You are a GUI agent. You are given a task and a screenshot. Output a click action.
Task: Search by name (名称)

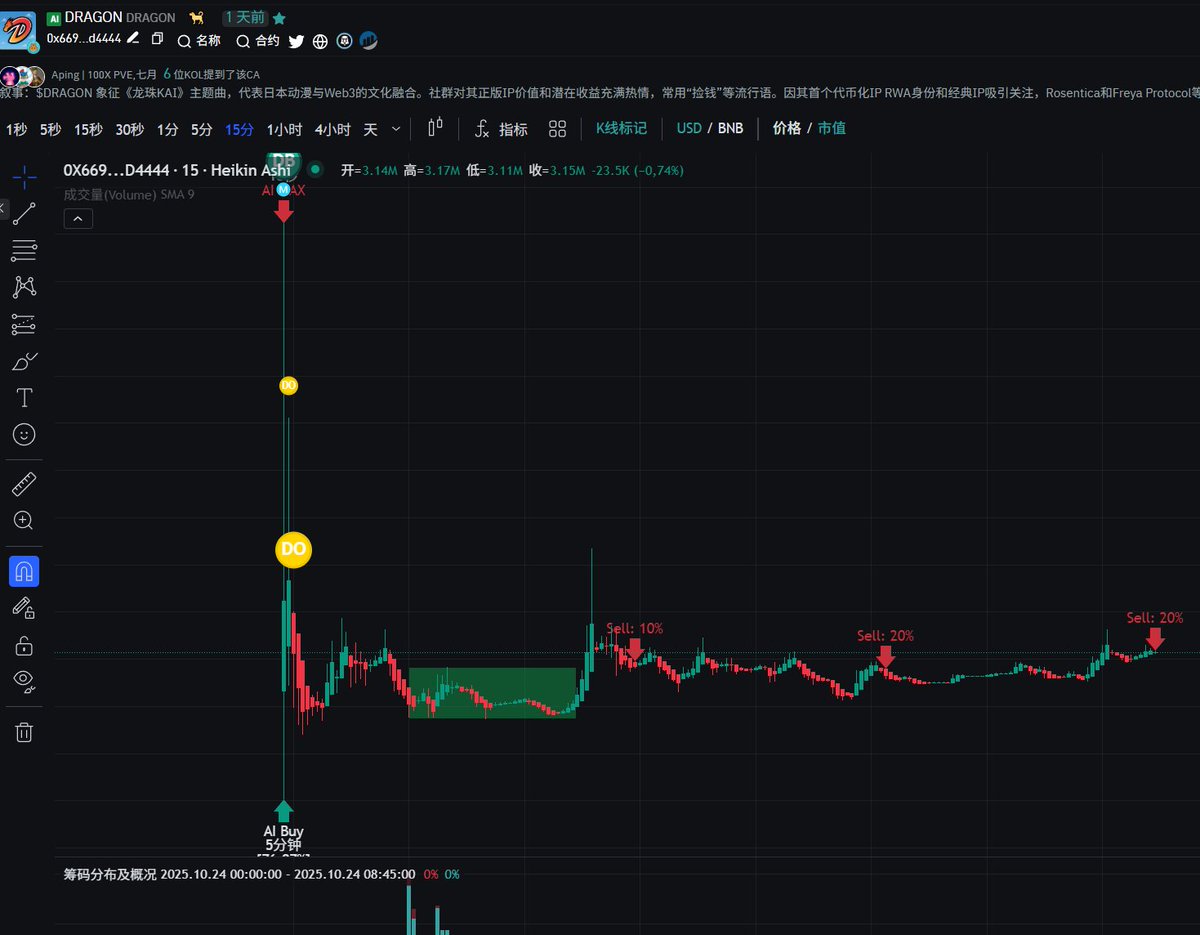[x=199, y=41]
